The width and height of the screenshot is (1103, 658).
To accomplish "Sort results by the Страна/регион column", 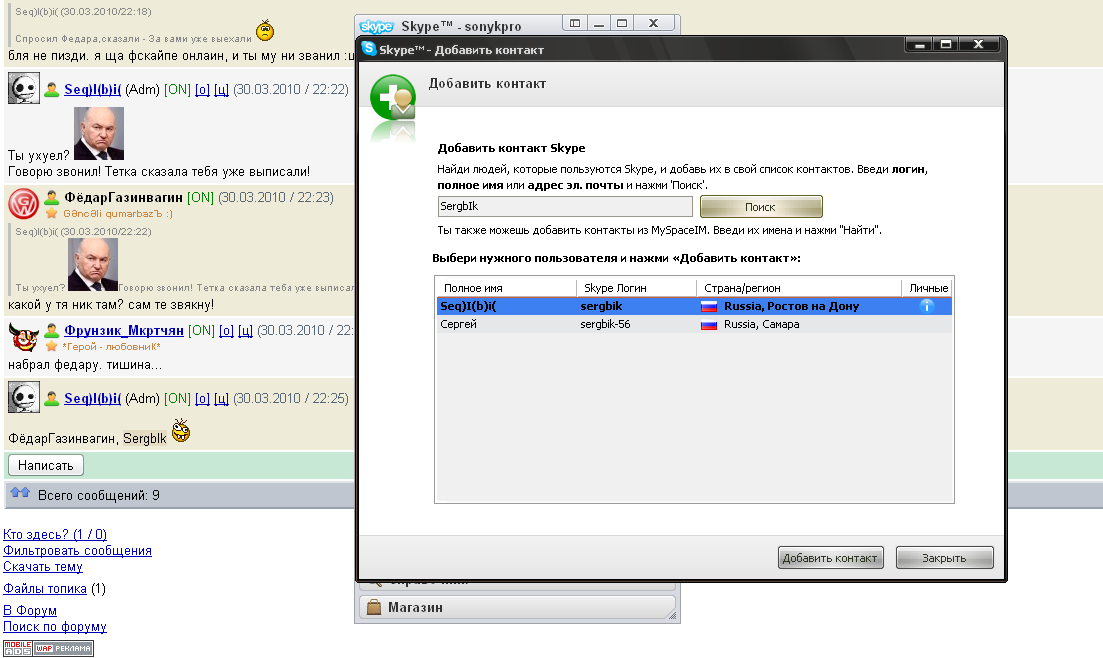I will (799, 288).
